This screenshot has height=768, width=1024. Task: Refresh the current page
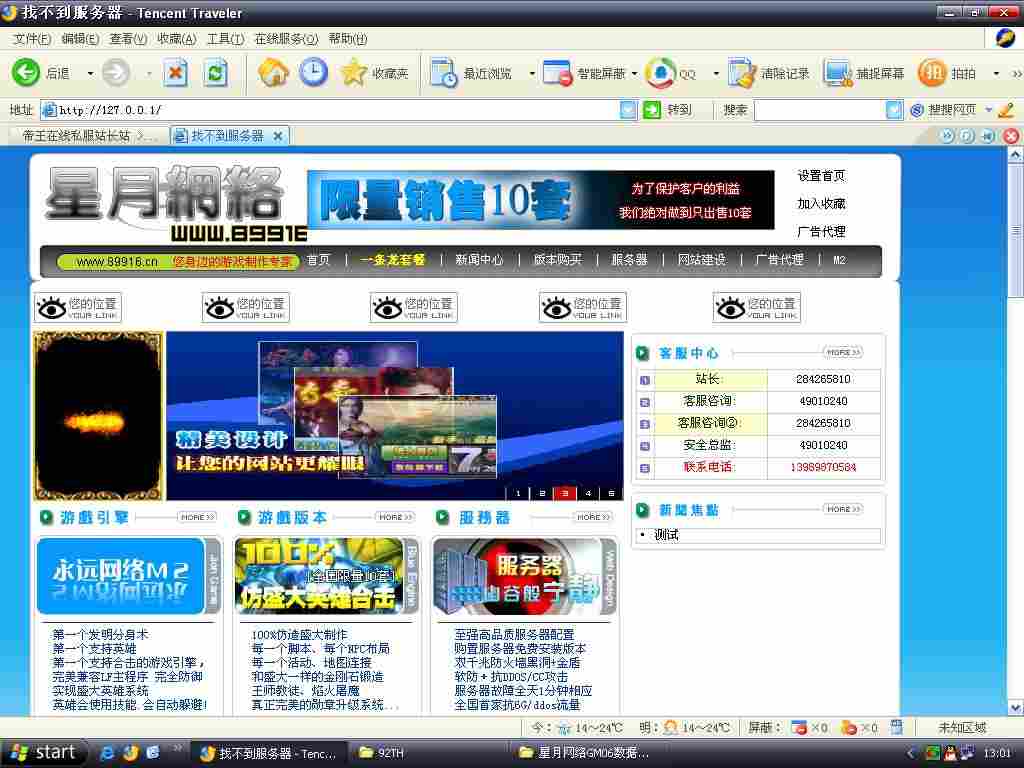point(213,72)
